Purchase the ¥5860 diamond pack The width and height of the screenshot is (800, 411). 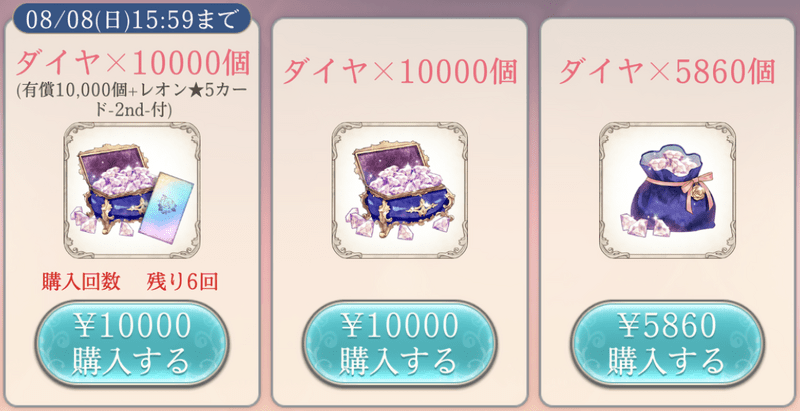pyautogui.click(x=667, y=344)
